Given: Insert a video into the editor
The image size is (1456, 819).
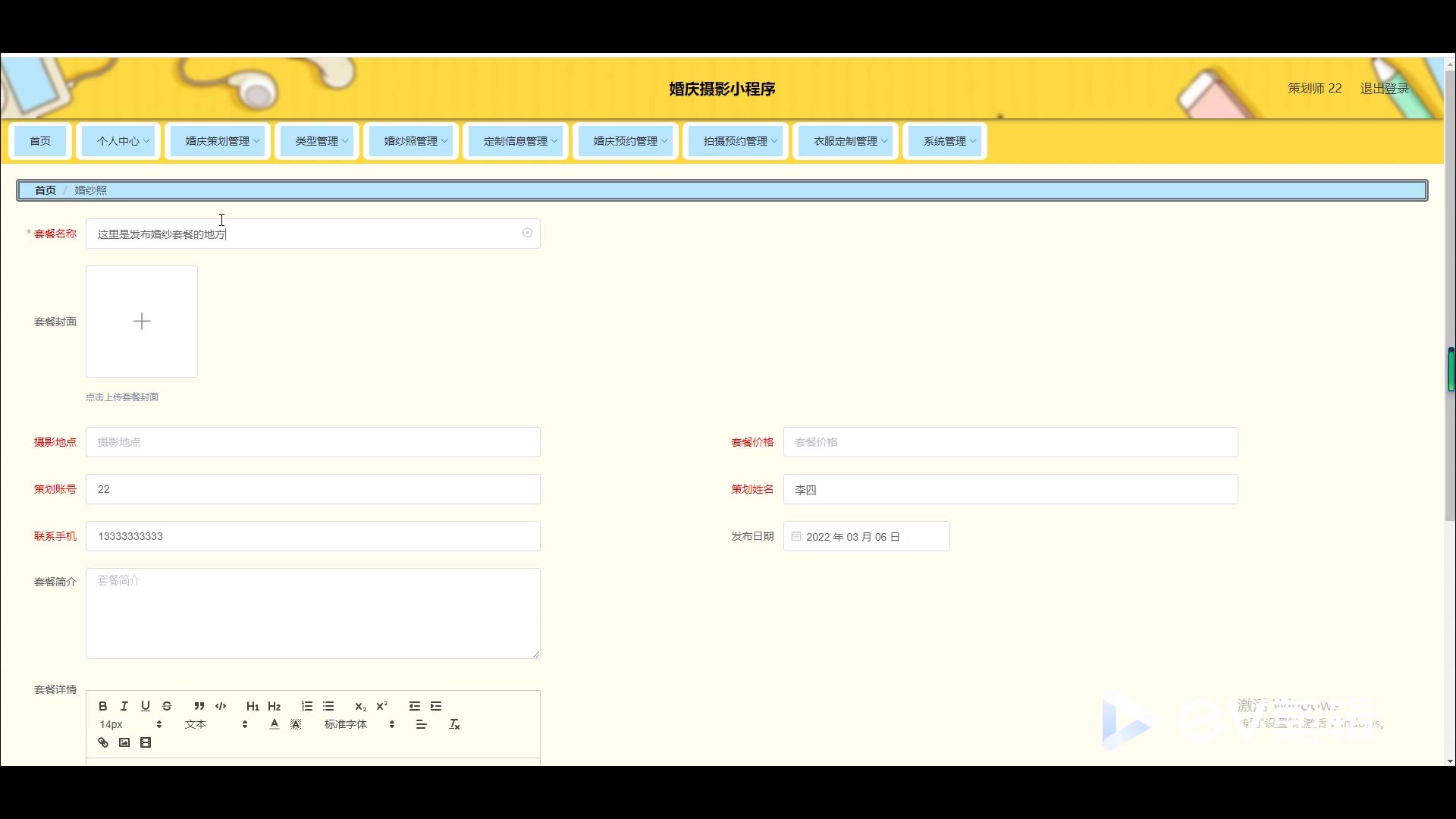Looking at the screenshot, I should point(146,742).
